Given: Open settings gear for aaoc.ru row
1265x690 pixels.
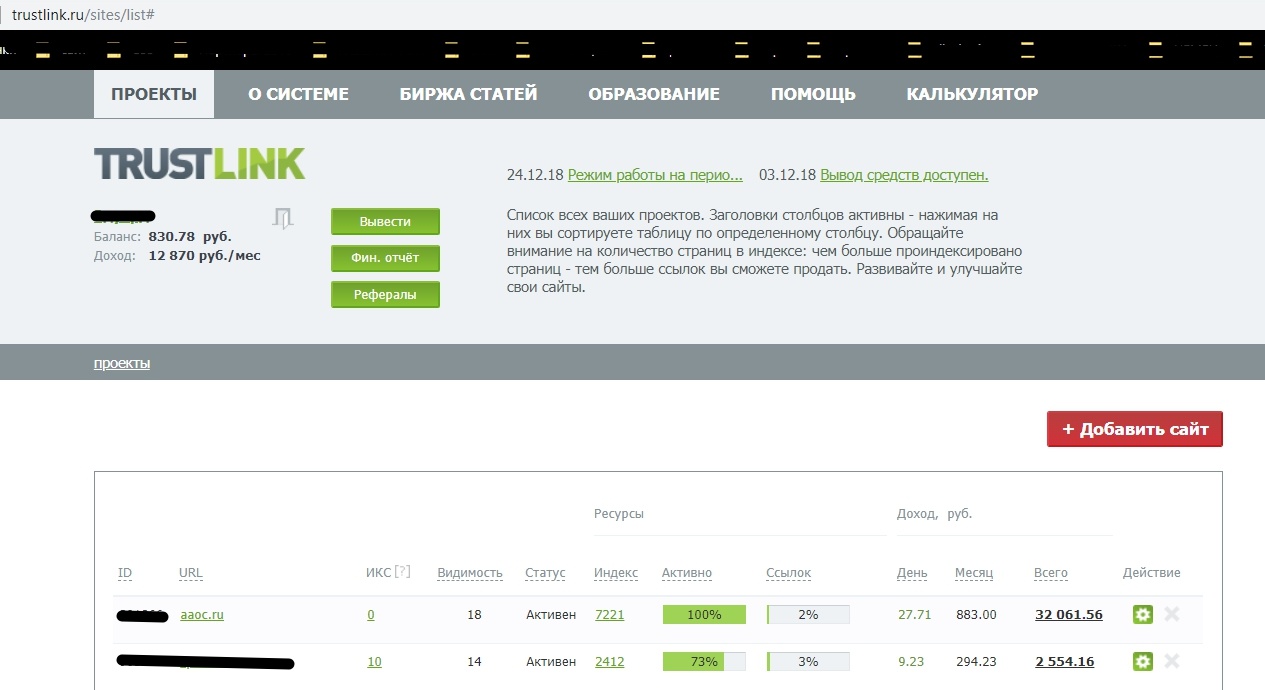Looking at the screenshot, I should pos(1143,614).
